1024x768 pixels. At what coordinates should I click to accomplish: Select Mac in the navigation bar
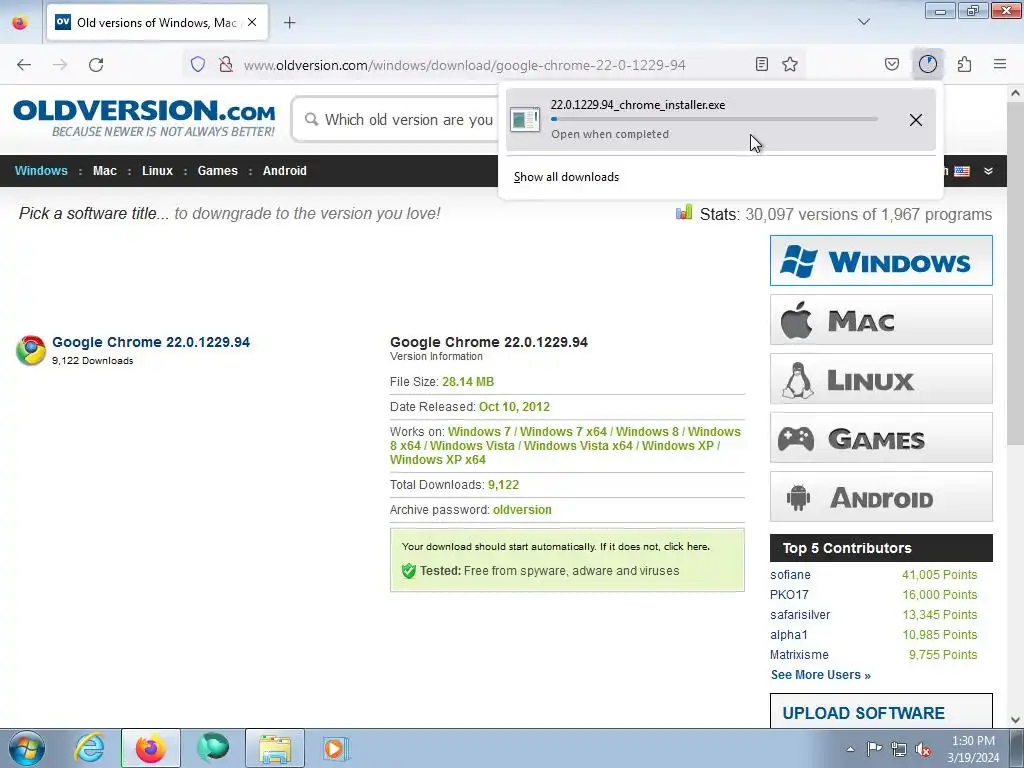tap(104, 171)
